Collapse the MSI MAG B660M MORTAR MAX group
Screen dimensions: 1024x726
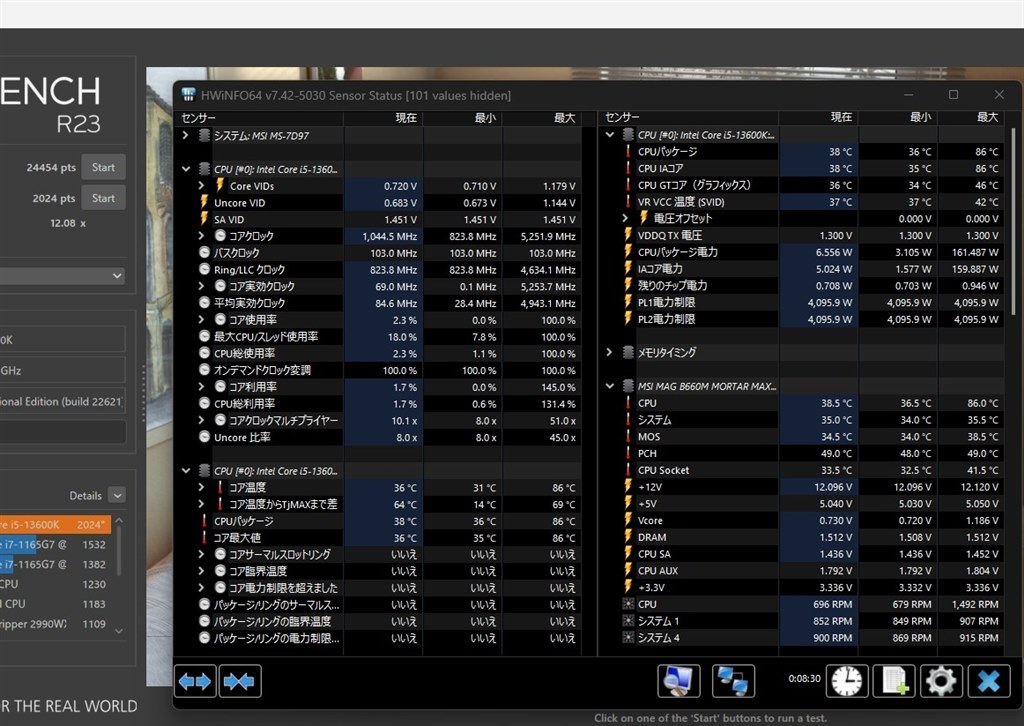pos(609,386)
